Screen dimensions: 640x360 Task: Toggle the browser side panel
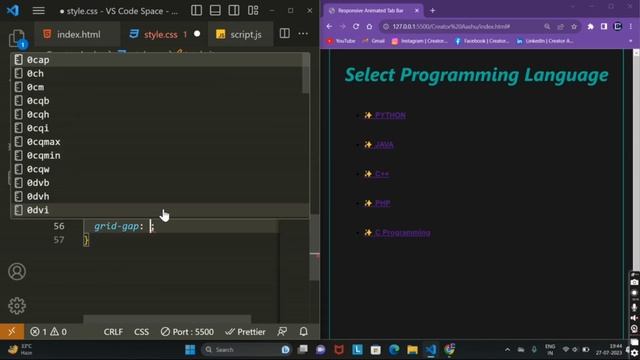[x=604, y=27]
